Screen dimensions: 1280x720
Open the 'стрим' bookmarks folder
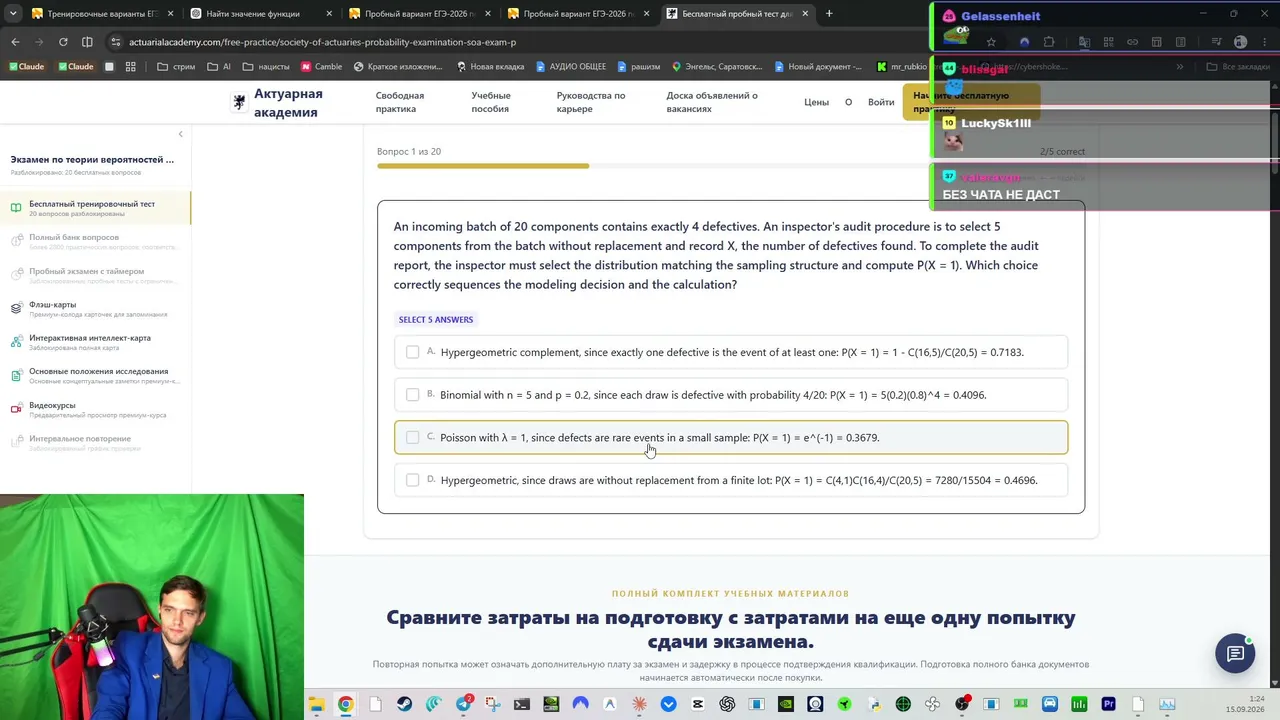click(x=177, y=67)
